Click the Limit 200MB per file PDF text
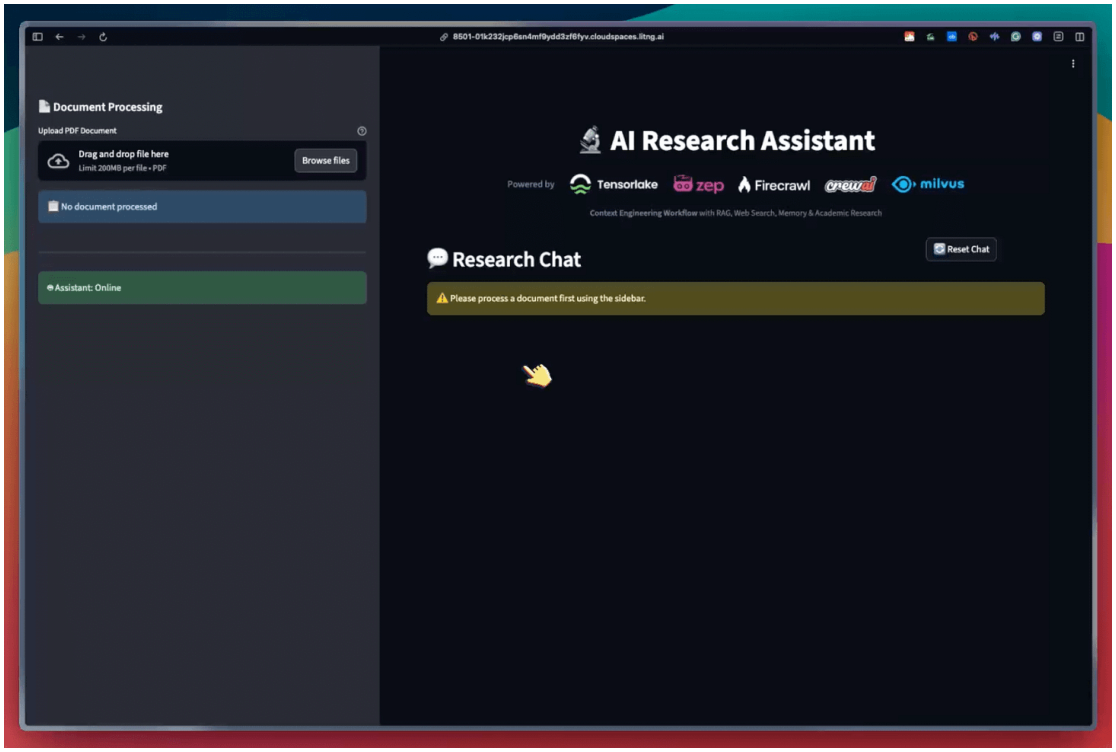Image resolution: width=1116 pixels, height=752 pixels. 122,169
